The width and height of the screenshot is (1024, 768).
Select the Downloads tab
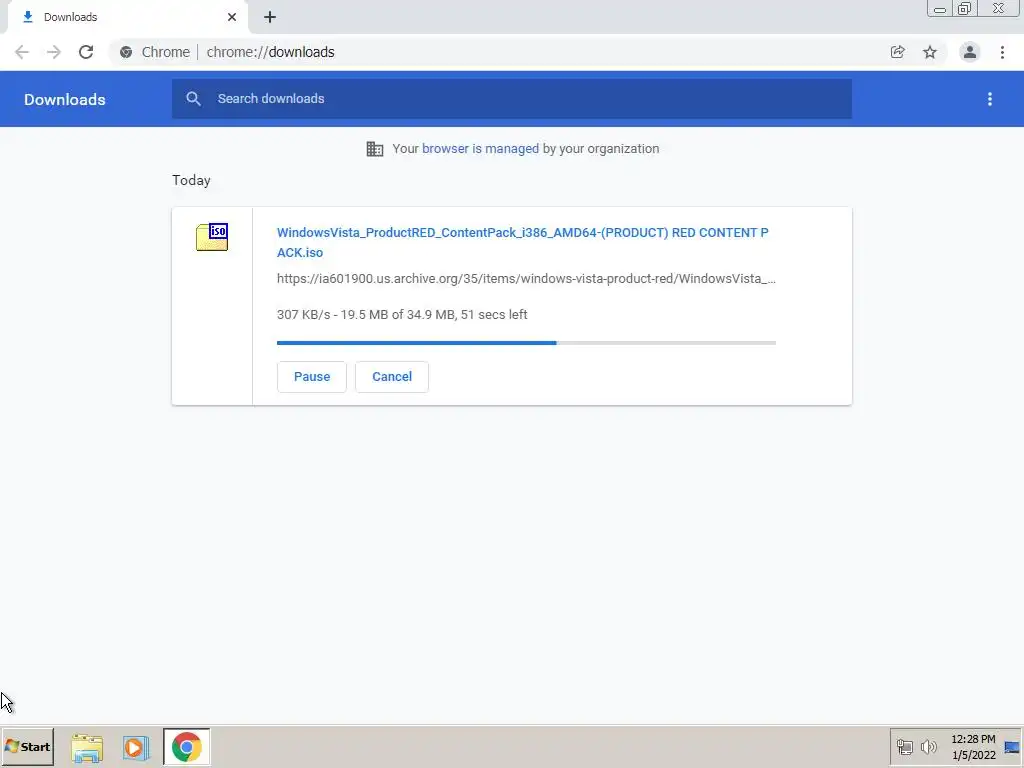[x=128, y=17]
